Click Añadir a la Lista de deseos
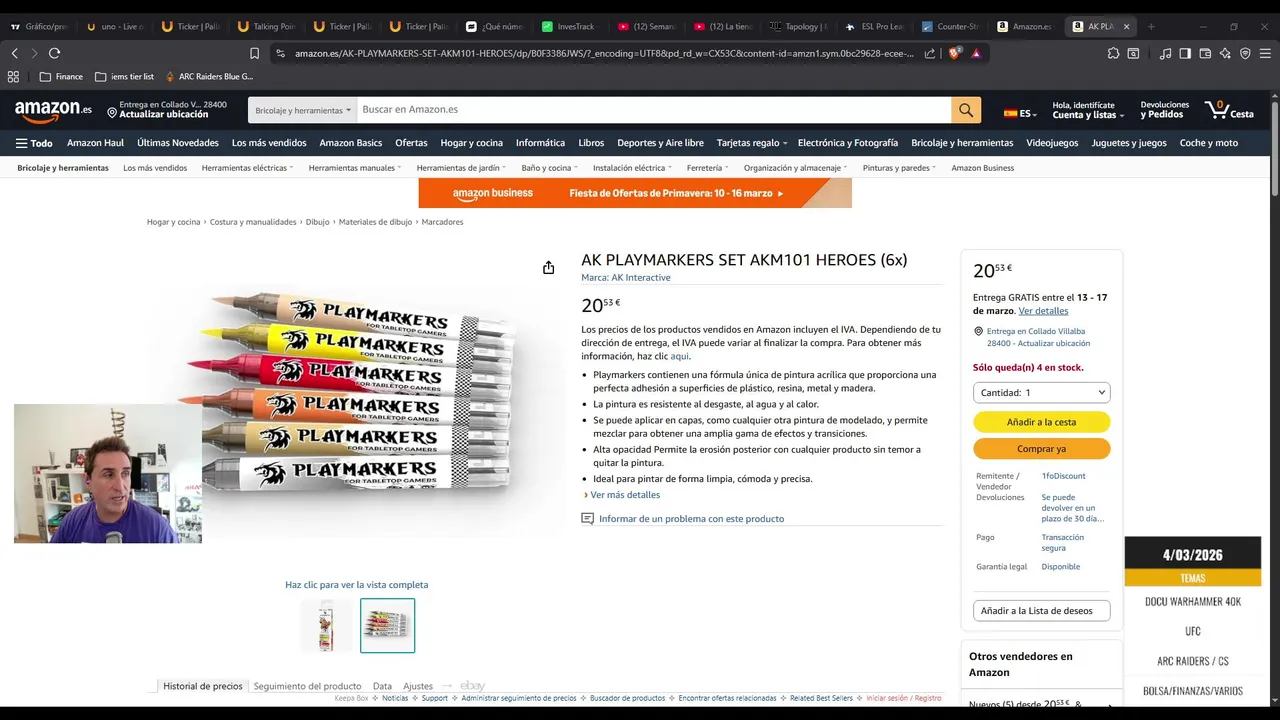Screen dimensions: 1280x720 coord(1041,610)
